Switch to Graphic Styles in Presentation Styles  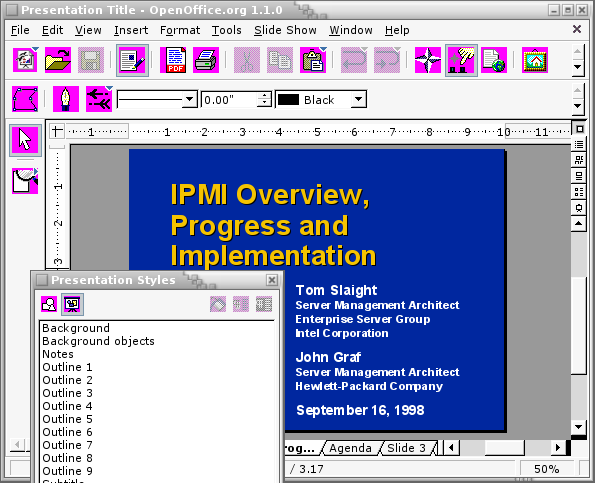tap(49, 304)
